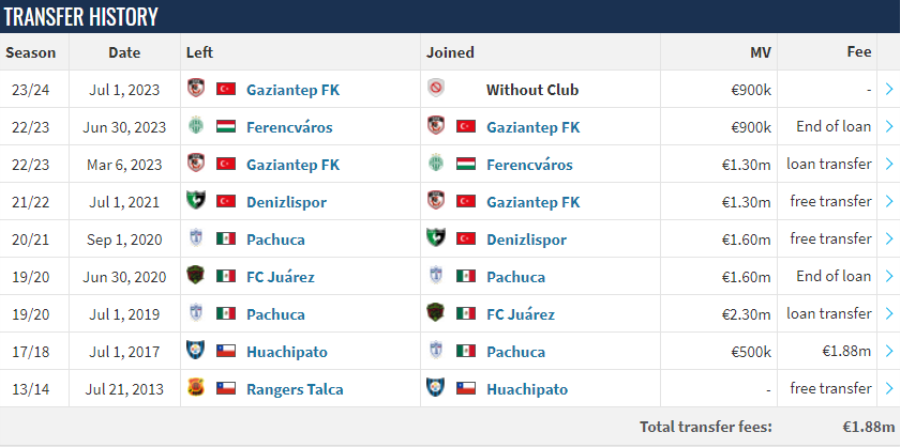This screenshot has height=447, width=900.
Task: Click the Fee column header
Action: click(859, 52)
